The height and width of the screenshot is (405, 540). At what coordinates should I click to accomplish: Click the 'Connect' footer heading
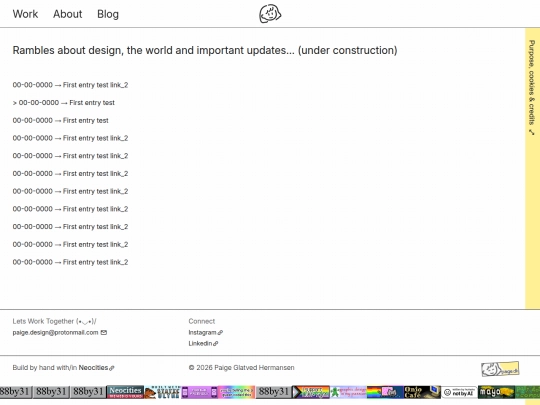[x=201, y=321]
